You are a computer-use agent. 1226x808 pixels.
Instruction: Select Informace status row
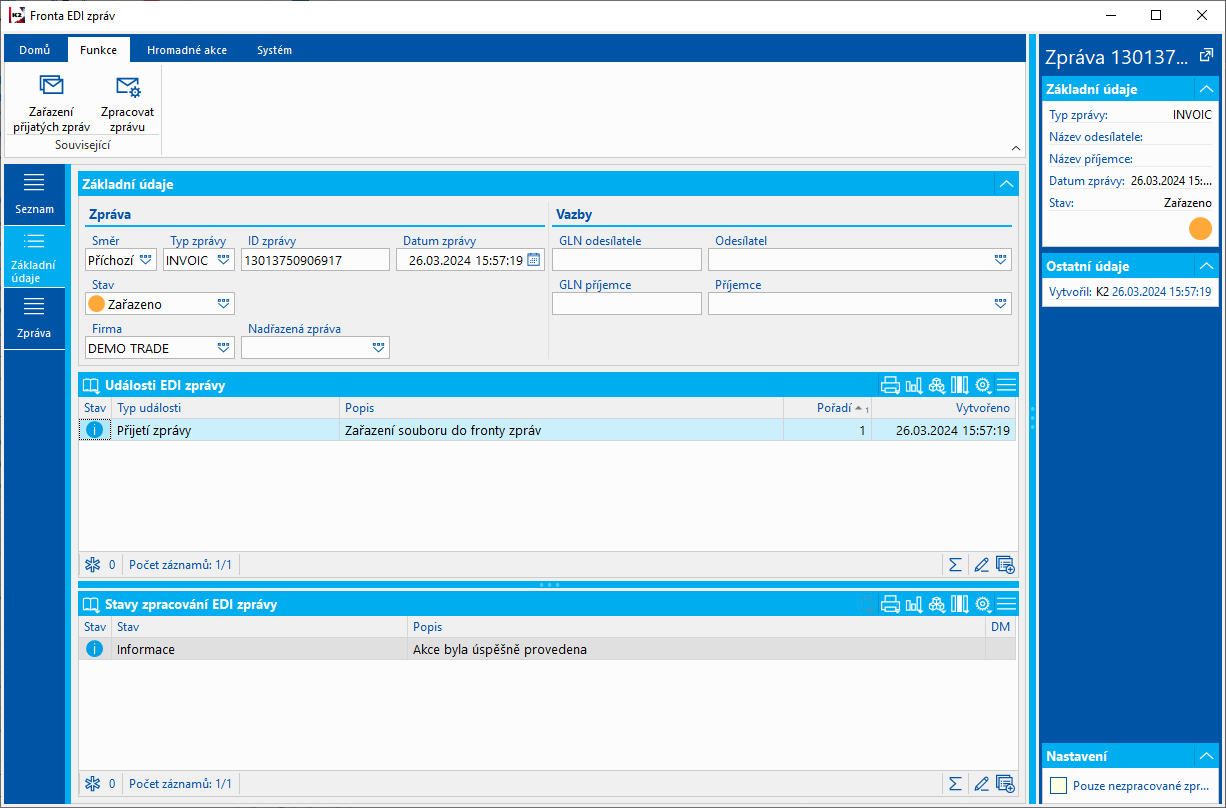[547, 649]
